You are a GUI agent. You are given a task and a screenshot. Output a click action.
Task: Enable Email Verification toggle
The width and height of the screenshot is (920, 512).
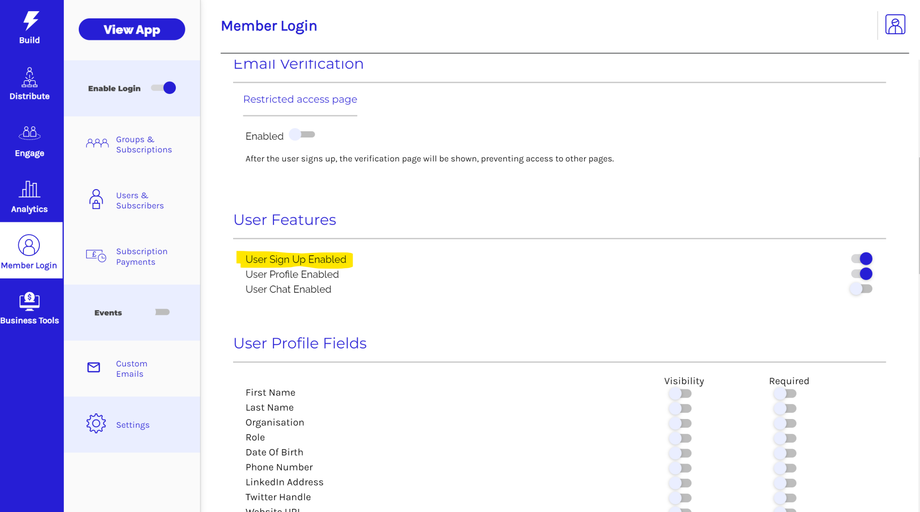302,135
